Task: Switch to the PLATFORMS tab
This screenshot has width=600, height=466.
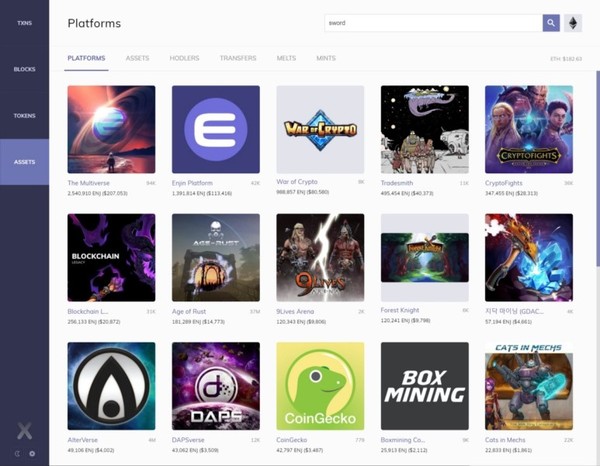Action: coord(86,58)
